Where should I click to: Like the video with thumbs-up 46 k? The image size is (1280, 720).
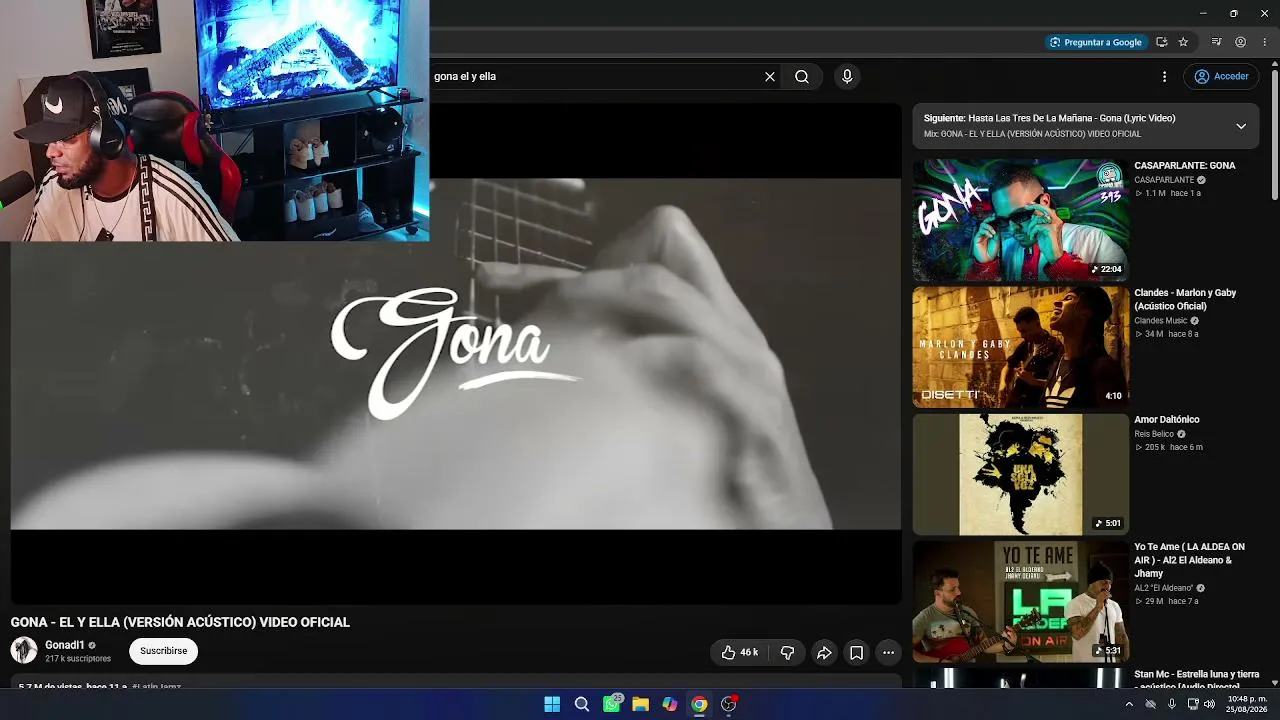pos(739,653)
